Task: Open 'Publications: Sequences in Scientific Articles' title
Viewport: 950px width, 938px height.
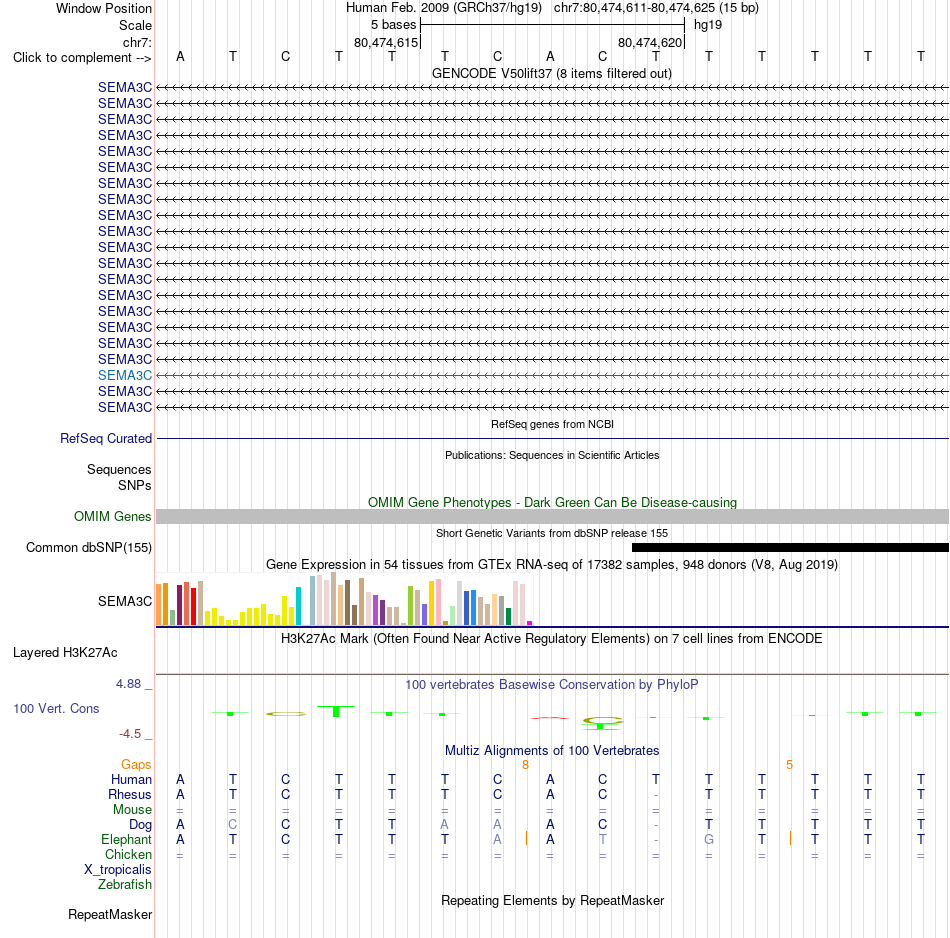Action: [x=552, y=455]
